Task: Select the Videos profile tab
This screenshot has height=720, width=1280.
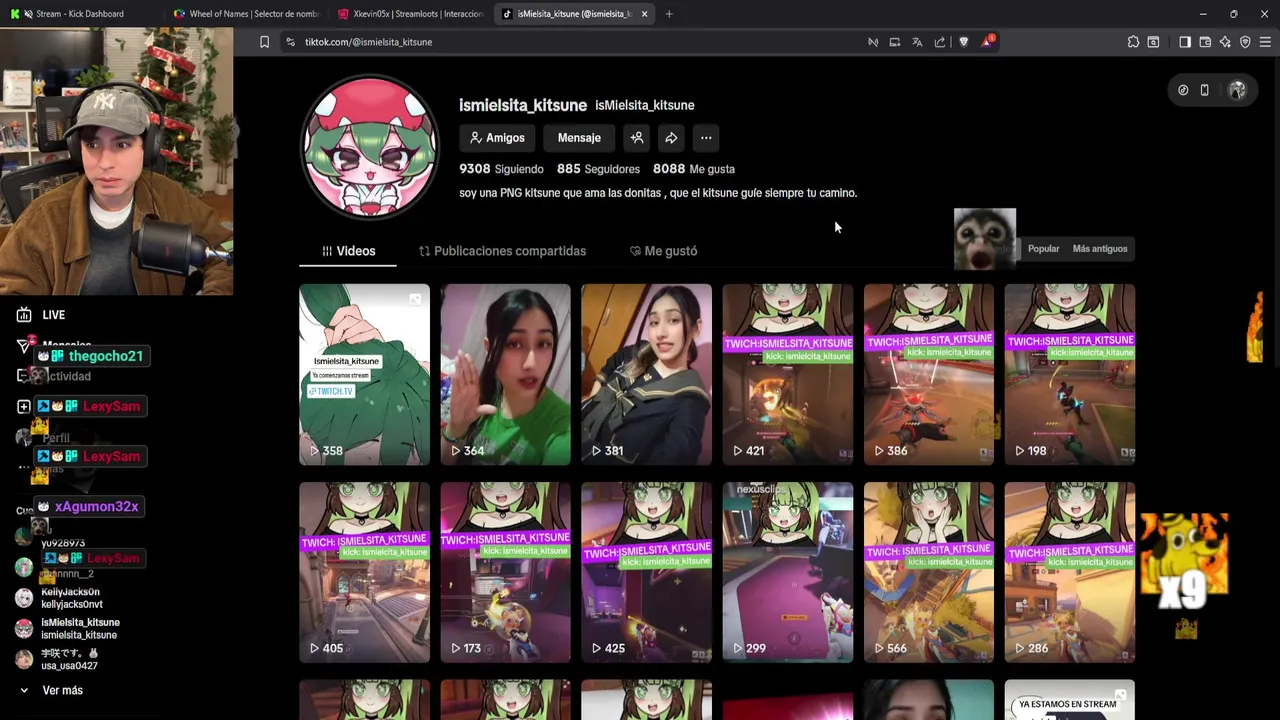Action: [348, 251]
